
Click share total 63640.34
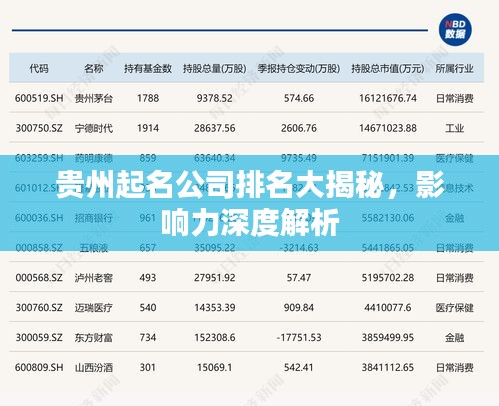tap(215, 158)
